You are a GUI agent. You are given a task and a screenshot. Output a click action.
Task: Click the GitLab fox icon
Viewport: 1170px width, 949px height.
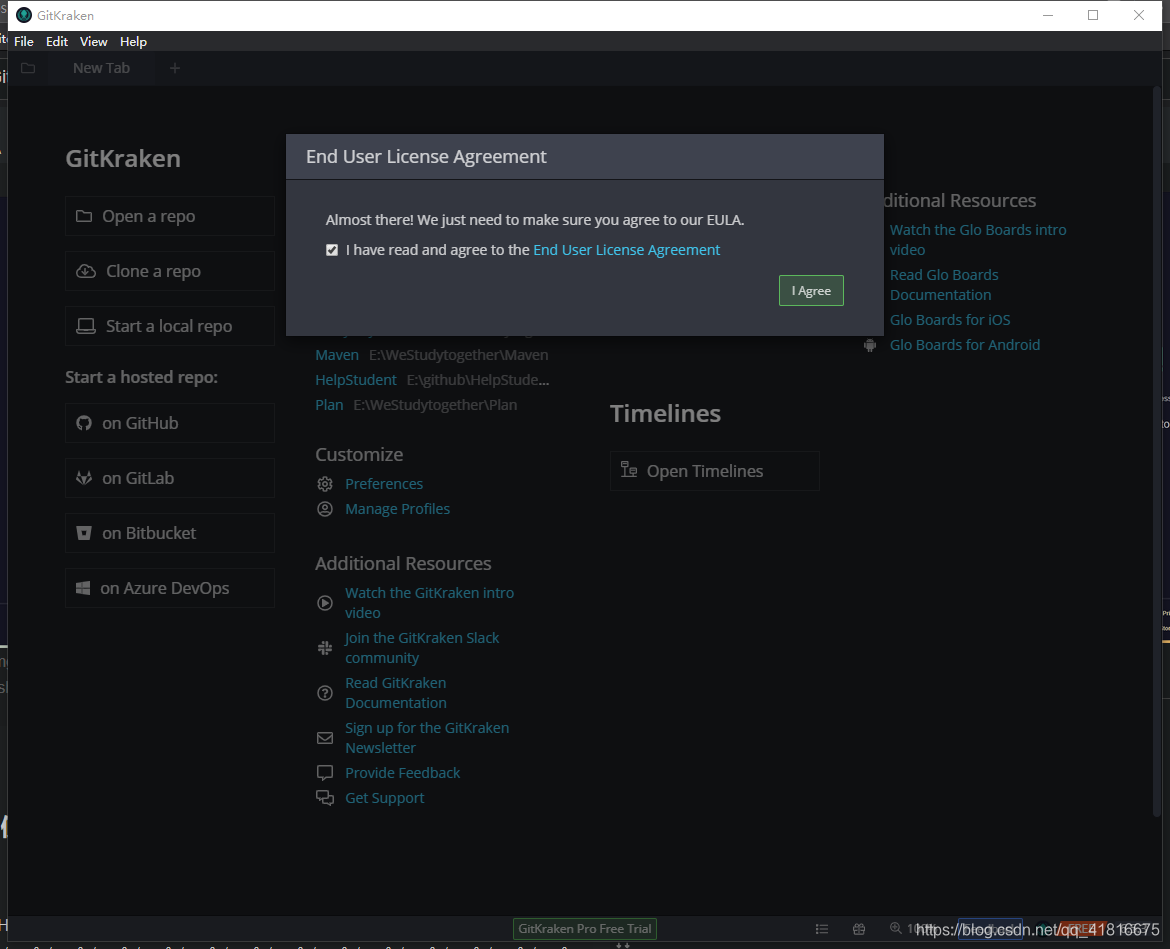(x=84, y=478)
